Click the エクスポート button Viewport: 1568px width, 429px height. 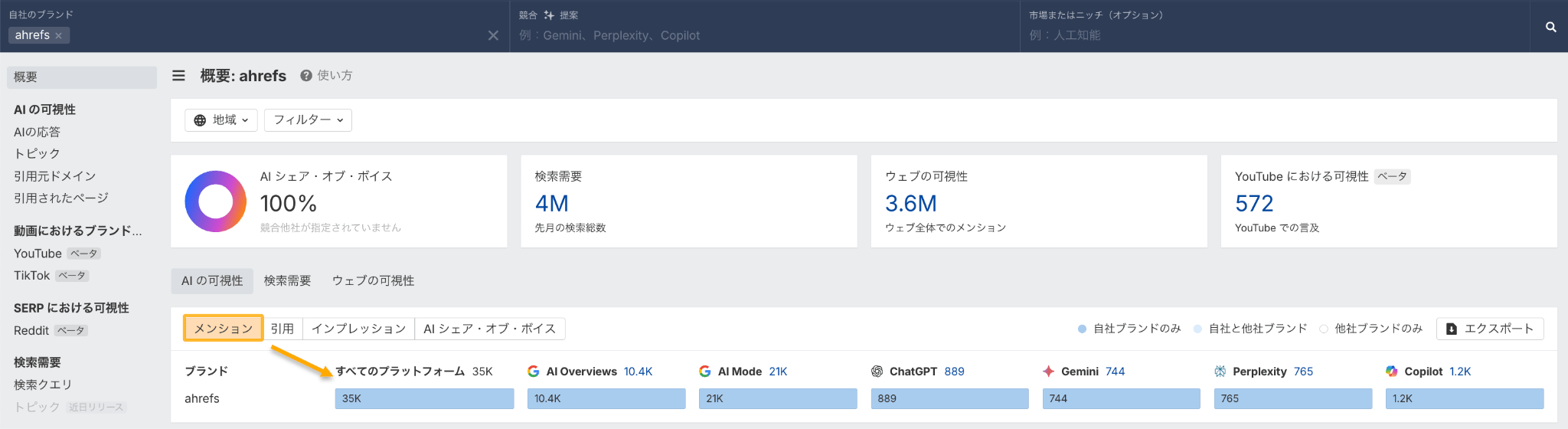point(1489,329)
